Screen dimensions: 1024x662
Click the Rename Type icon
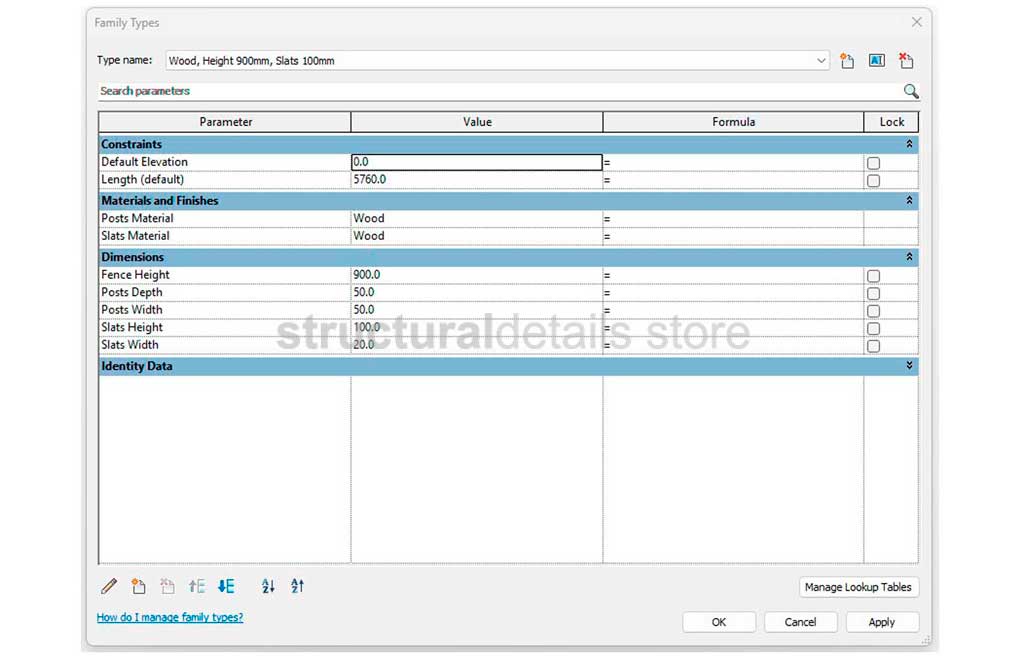877,61
